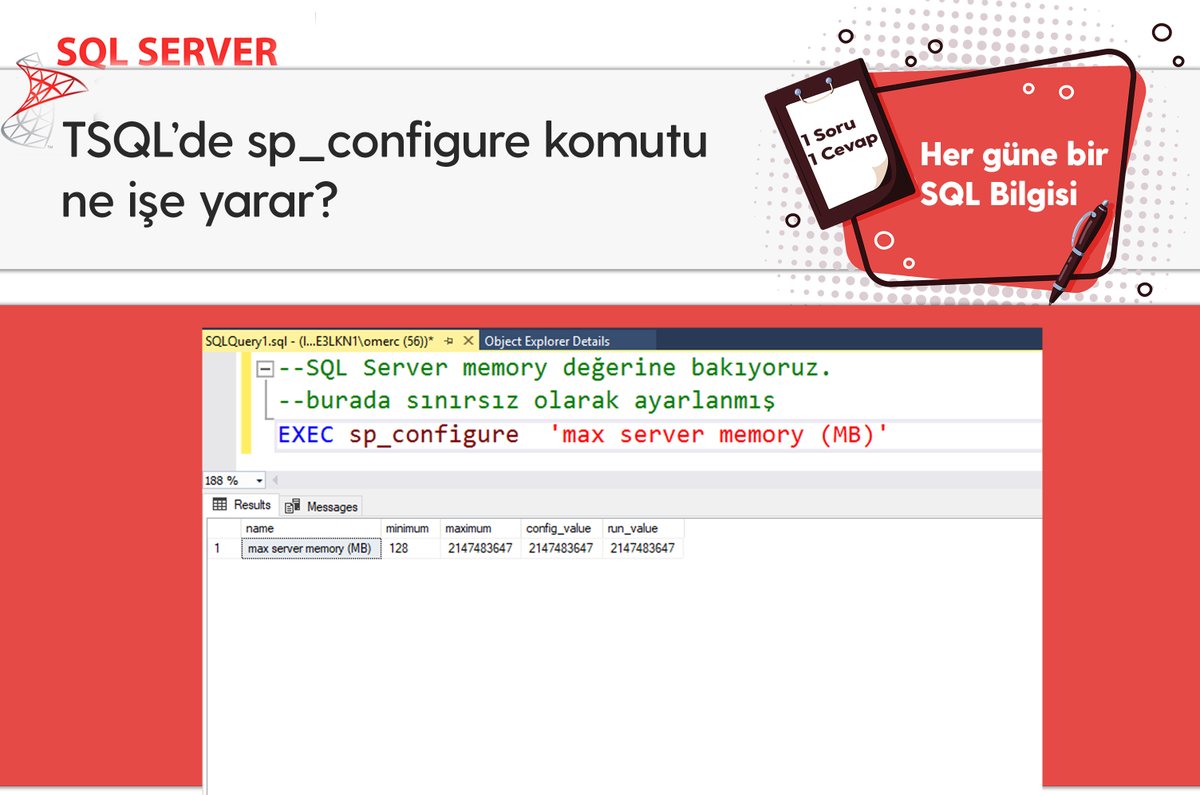Click the SQL SERVER logo text

167,50
